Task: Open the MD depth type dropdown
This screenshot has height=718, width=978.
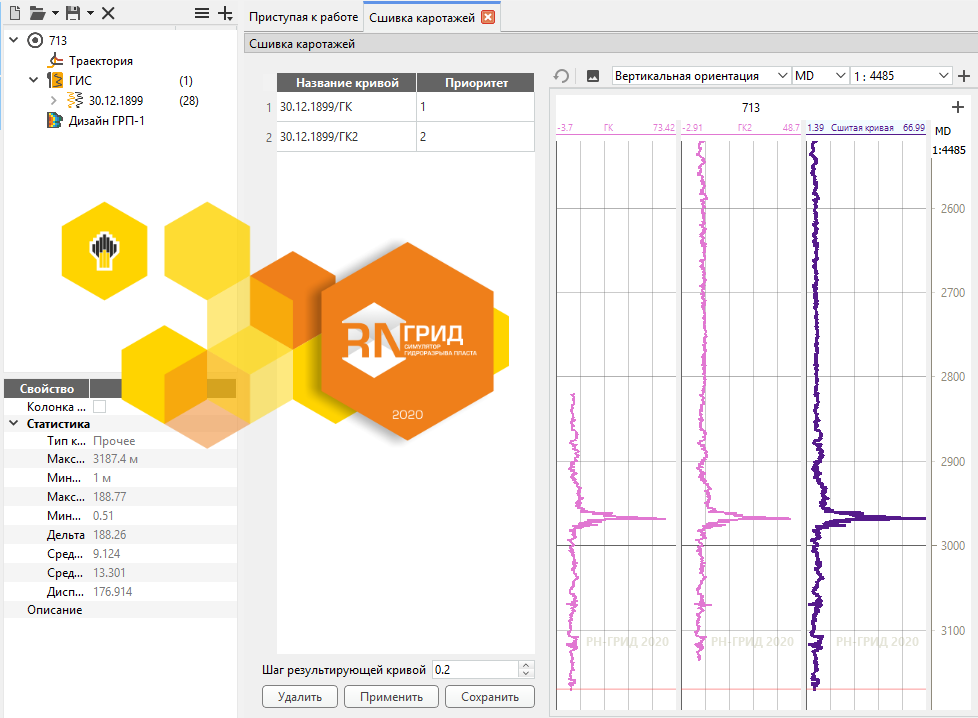Action: click(x=820, y=76)
